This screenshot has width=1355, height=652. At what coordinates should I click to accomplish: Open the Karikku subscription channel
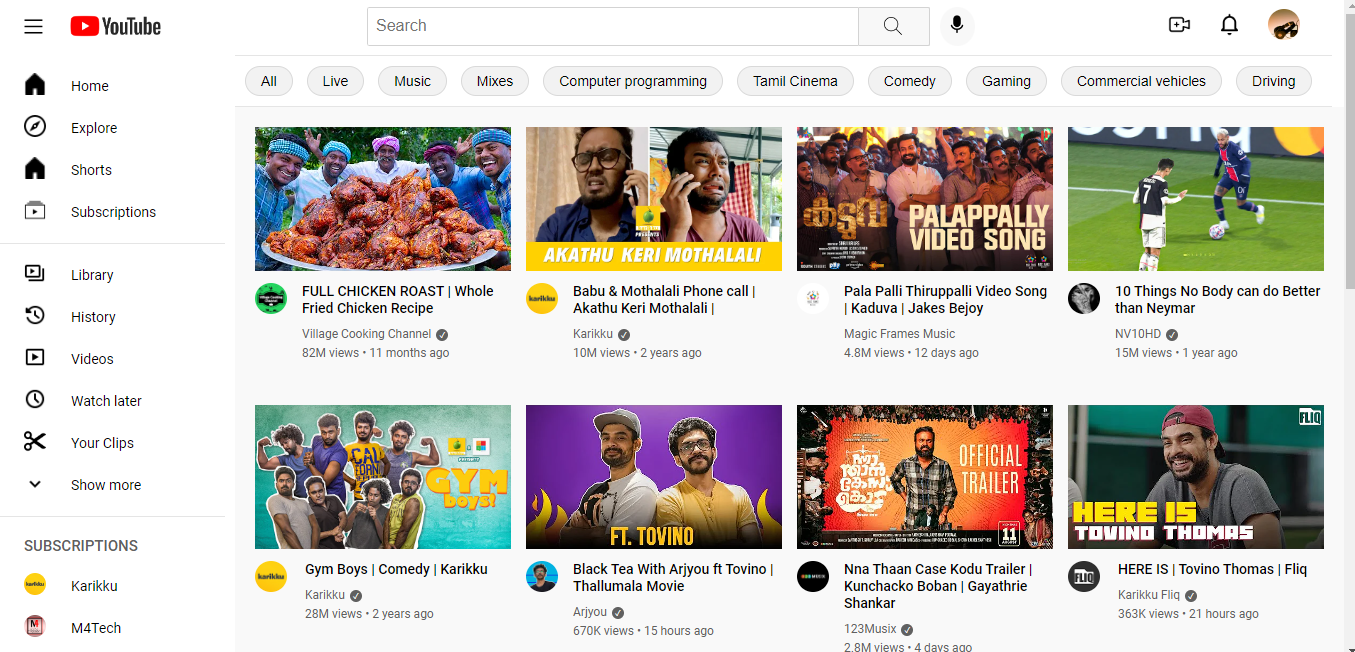coord(94,586)
